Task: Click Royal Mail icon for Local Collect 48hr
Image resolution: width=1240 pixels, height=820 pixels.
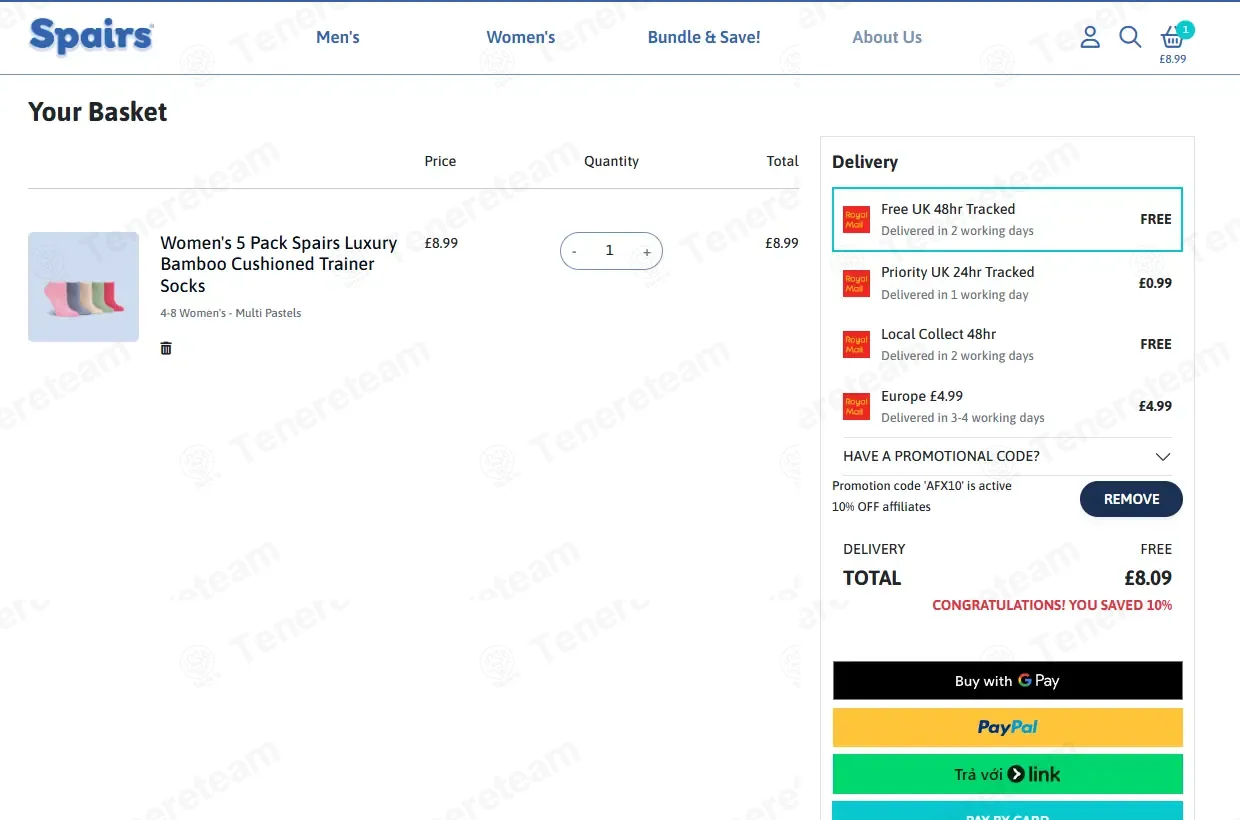Action: 856,345
